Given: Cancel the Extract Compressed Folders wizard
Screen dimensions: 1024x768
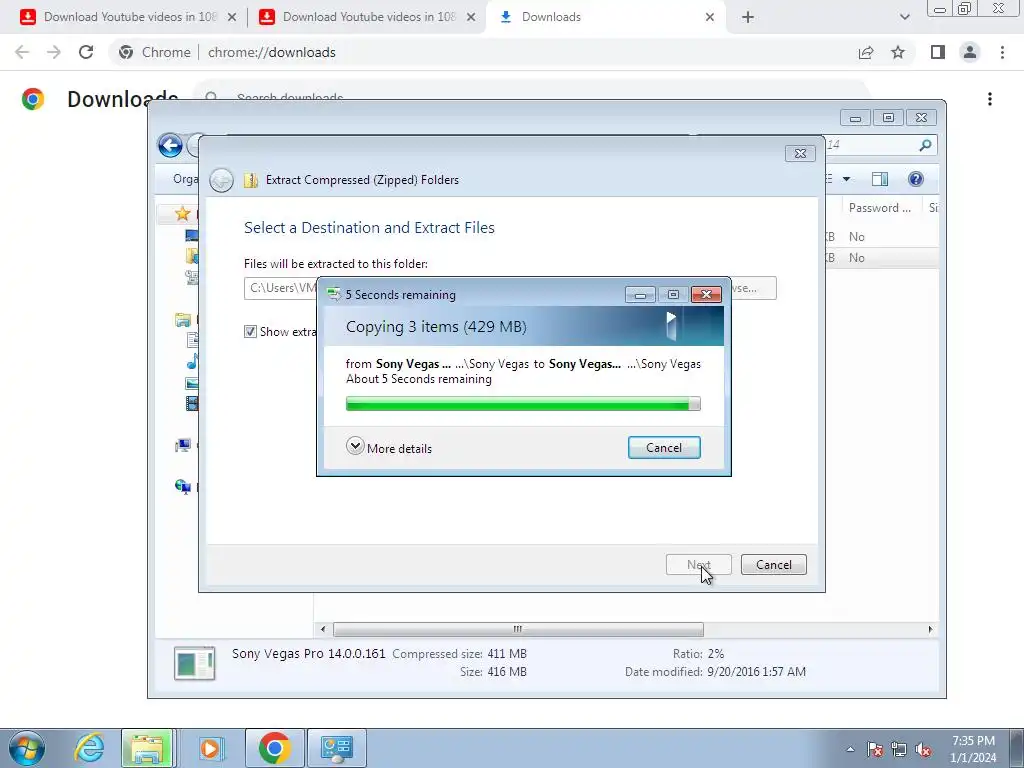Looking at the screenshot, I should (773, 565).
